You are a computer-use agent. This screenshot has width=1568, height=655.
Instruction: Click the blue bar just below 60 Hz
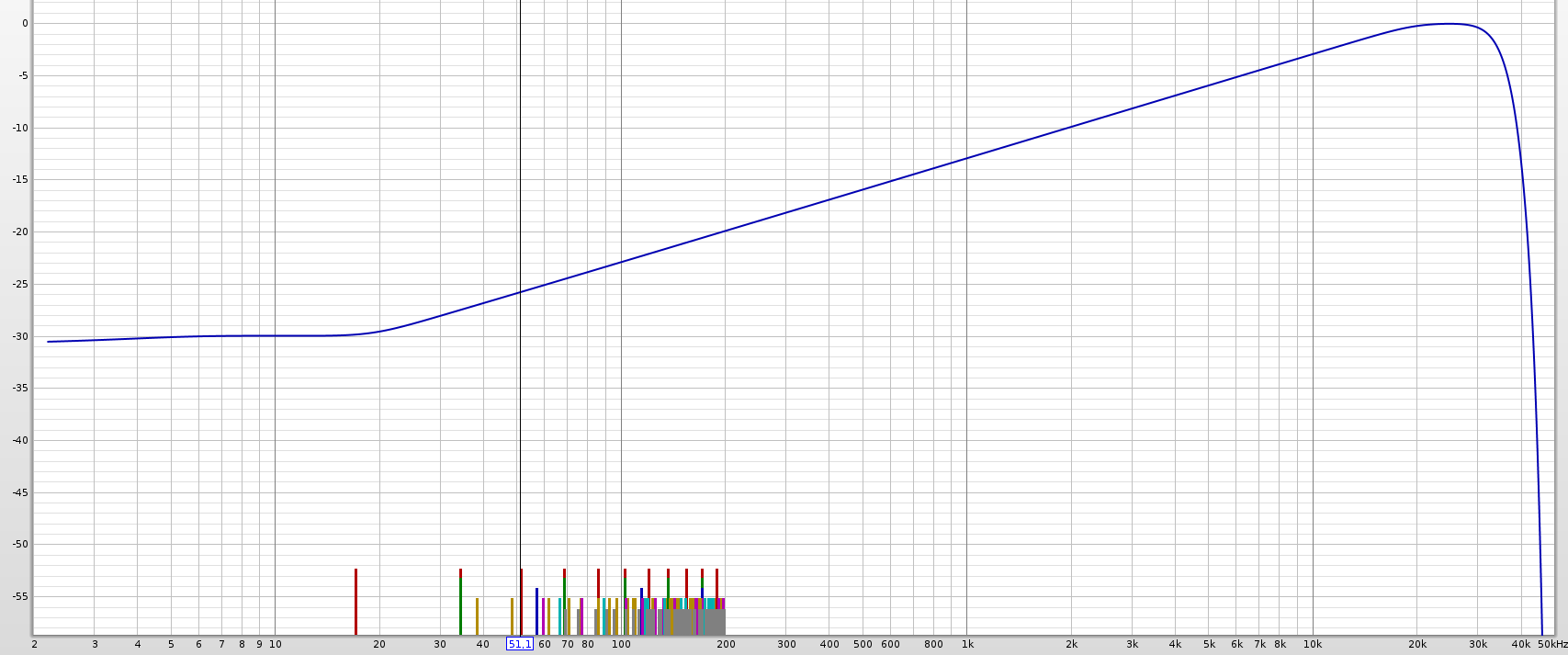(x=536, y=611)
